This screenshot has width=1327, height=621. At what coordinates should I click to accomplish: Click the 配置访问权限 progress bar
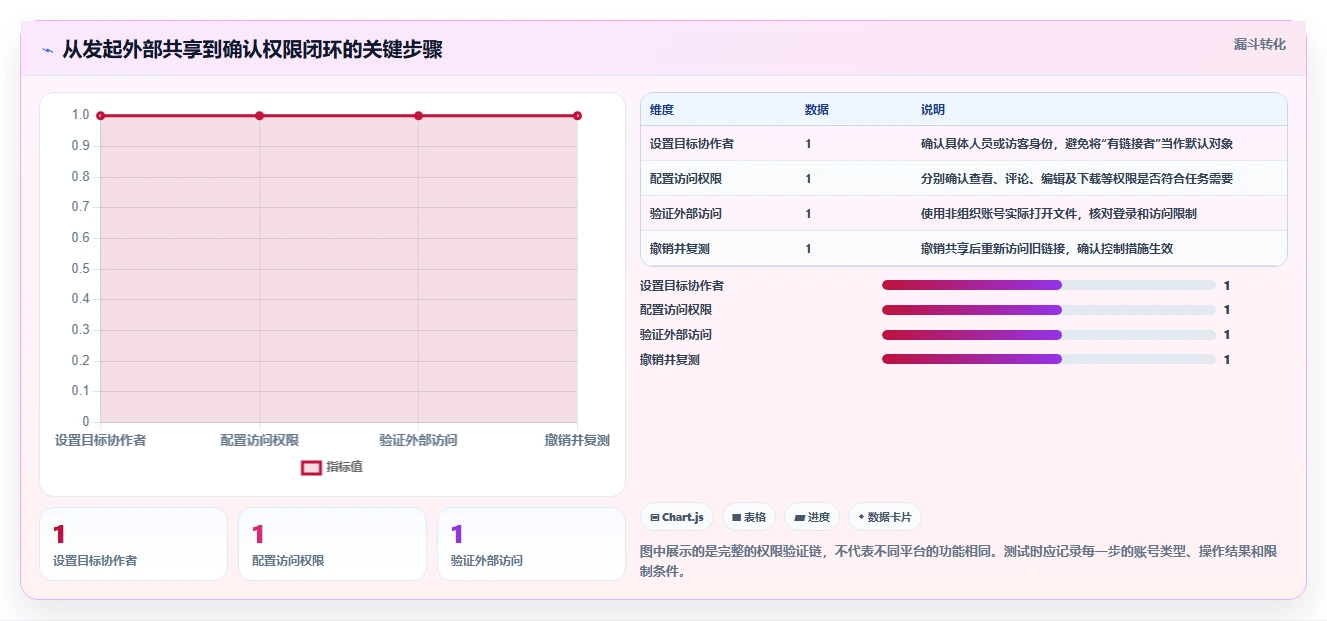(1049, 310)
